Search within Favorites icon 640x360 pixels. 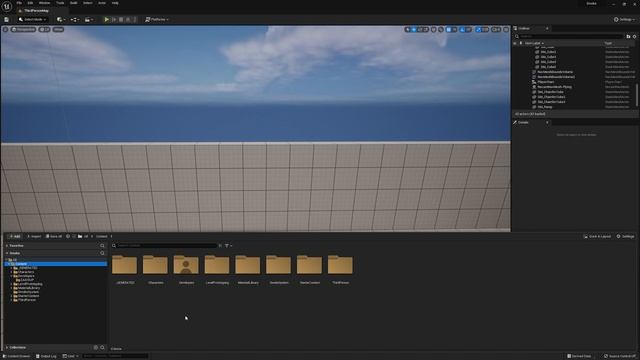(102, 246)
